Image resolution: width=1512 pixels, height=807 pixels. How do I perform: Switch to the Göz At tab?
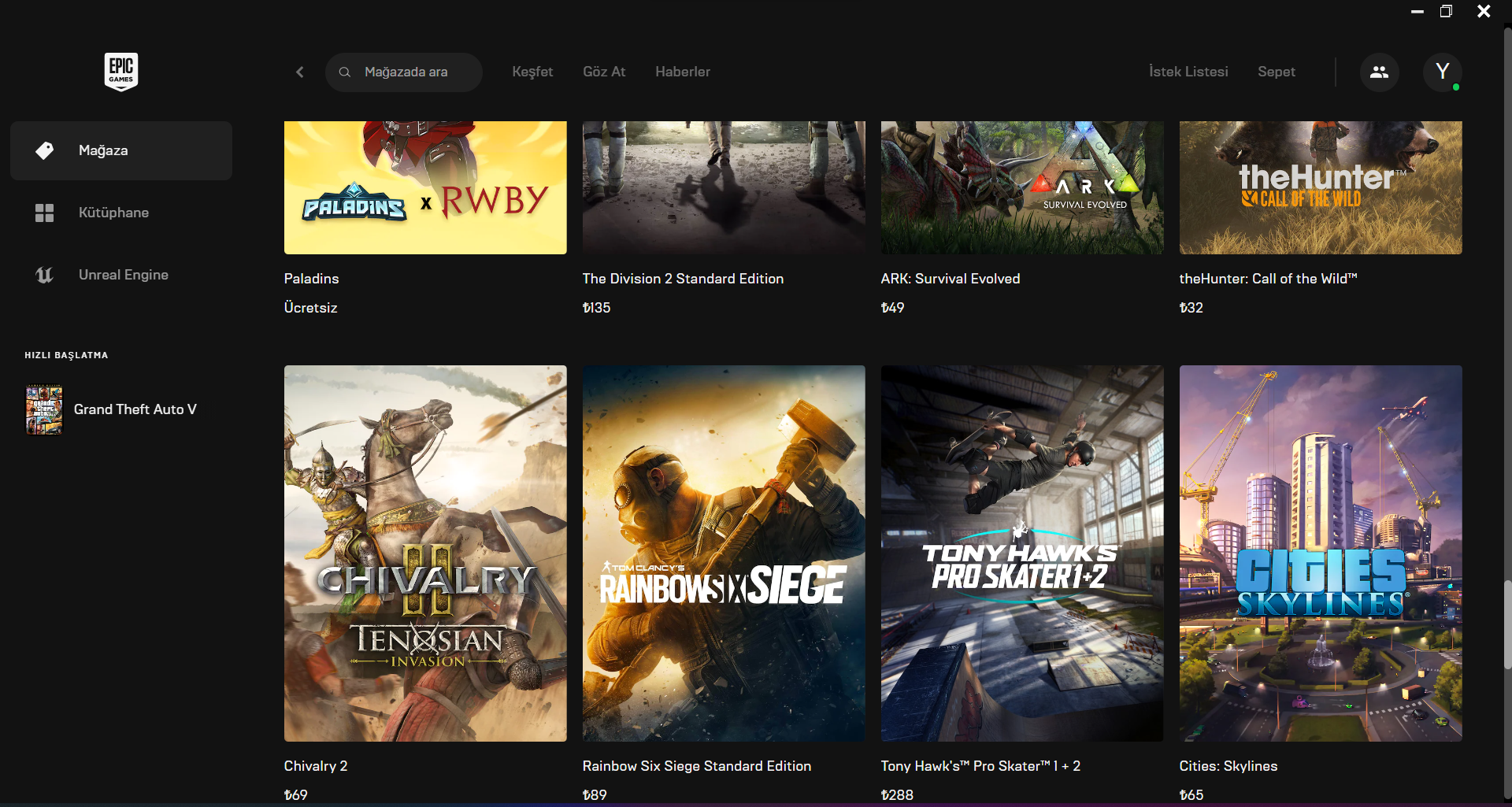pyautogui.click(x=604, y=72)
